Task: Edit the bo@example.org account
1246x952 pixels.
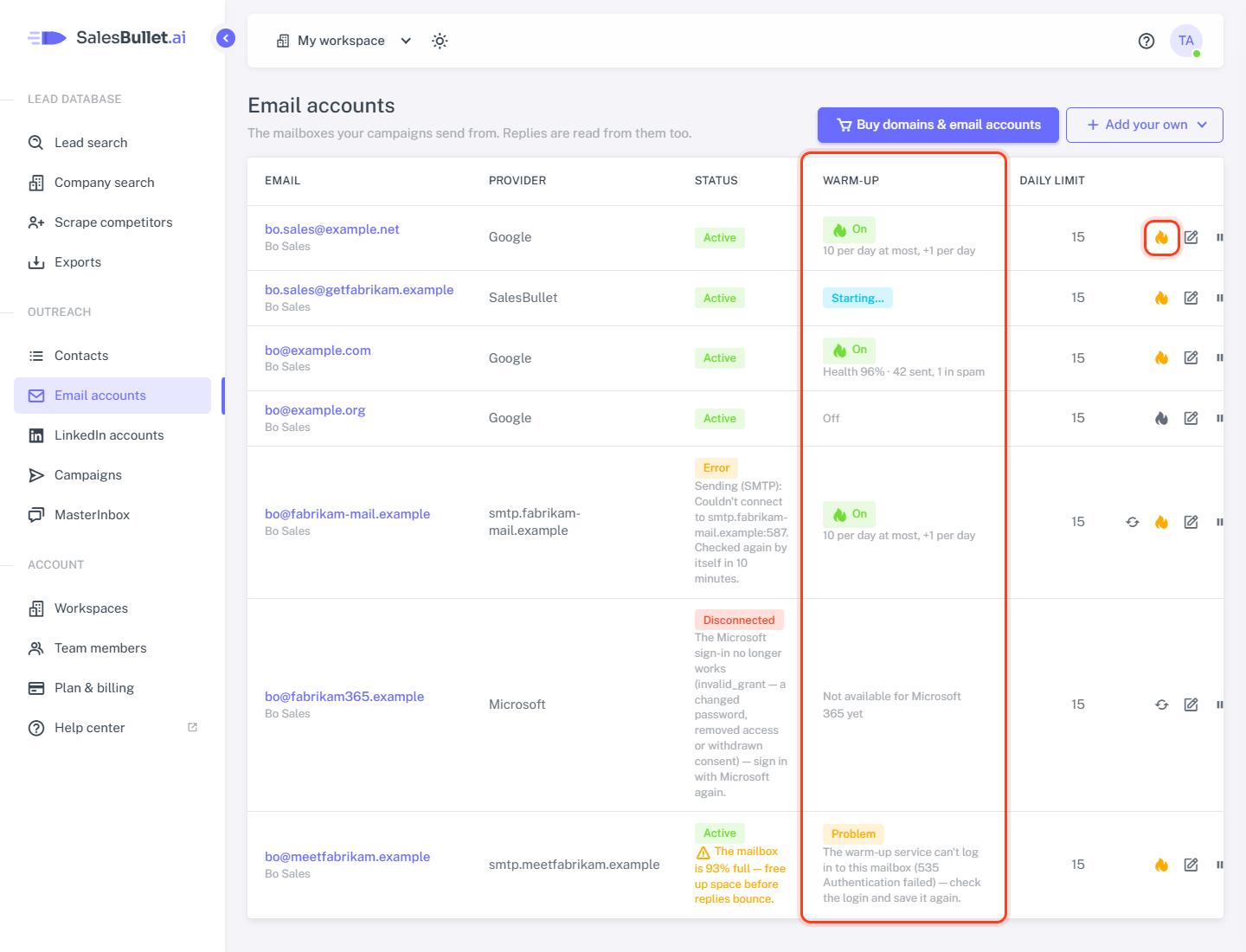Action: pos(1191,418)
